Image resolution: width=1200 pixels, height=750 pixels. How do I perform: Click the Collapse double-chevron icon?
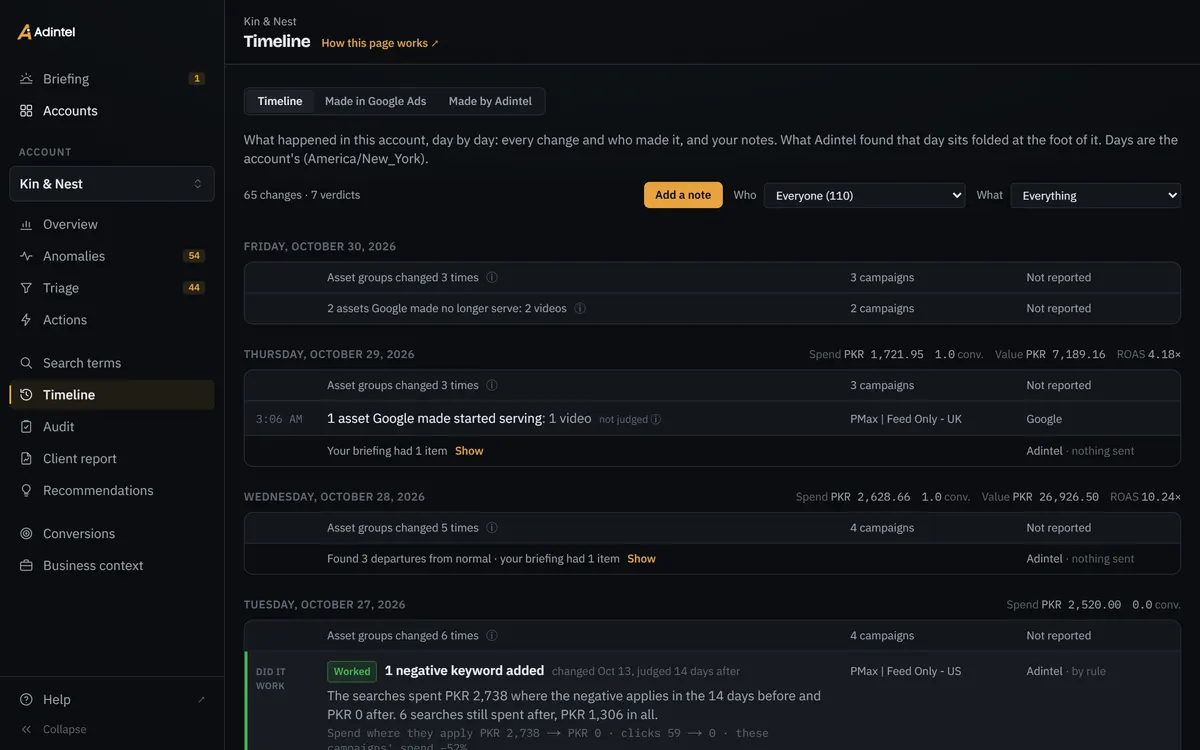pyautogui.click(x=26, y=730)
